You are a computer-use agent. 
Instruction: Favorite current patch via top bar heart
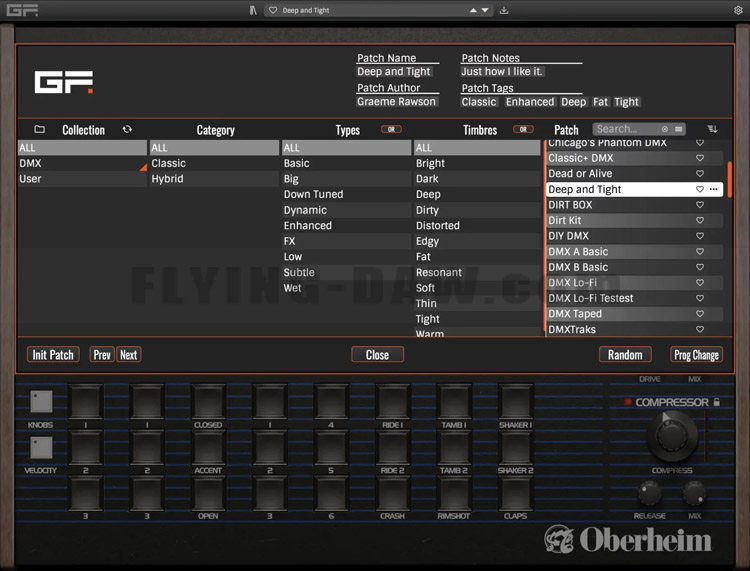tap(273, 10)
